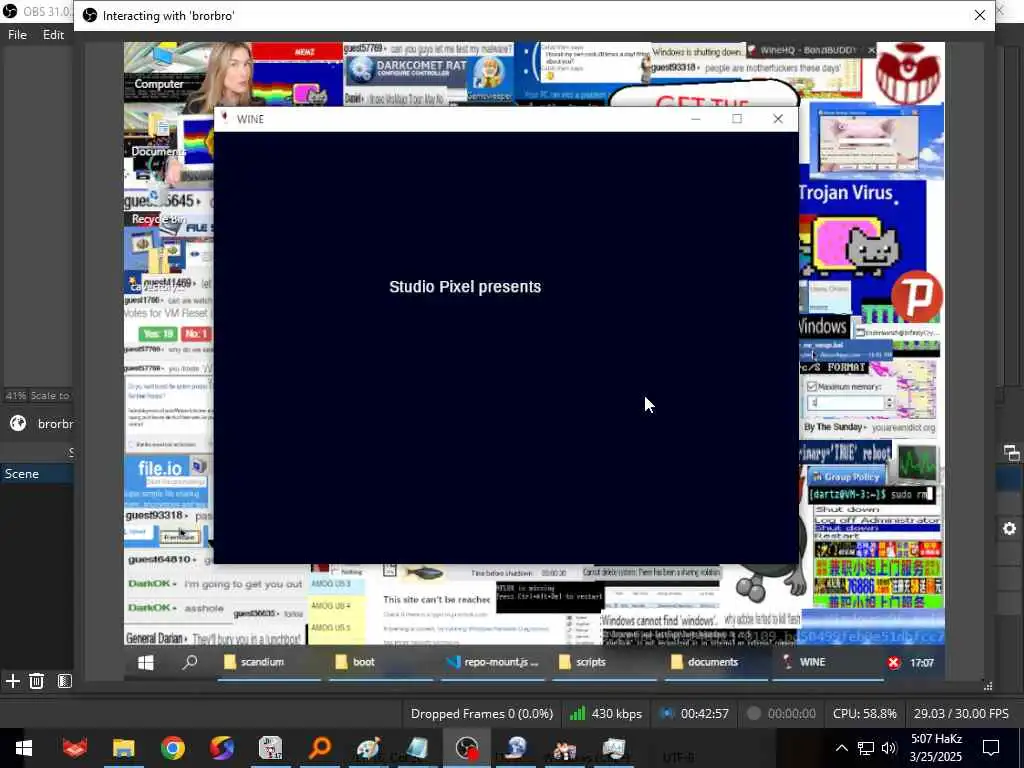
Task: Click the 17:07 clock in VM taskbar
Action: point(921,663)
